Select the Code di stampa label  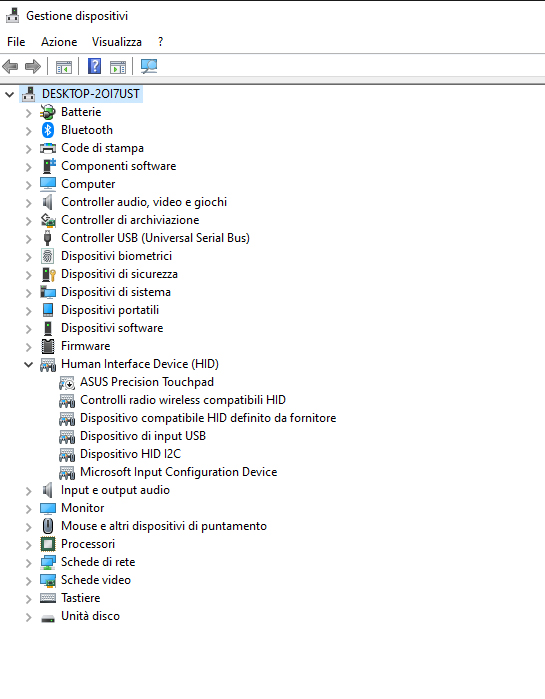(102, 148)
